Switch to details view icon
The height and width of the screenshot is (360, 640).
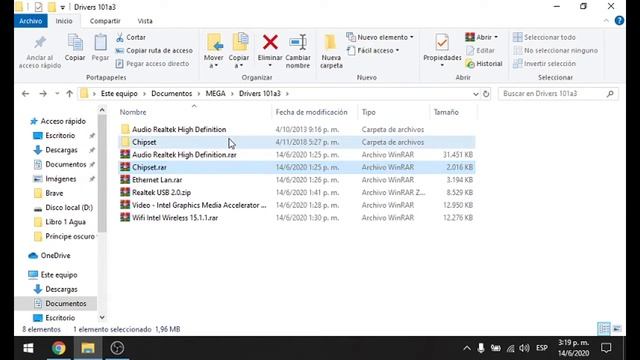coord(604,329)
